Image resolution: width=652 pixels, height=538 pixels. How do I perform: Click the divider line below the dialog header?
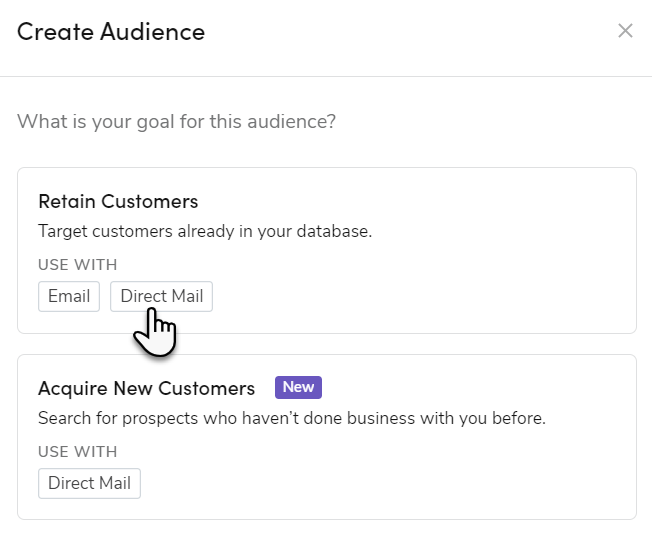(x=326, y=76)
